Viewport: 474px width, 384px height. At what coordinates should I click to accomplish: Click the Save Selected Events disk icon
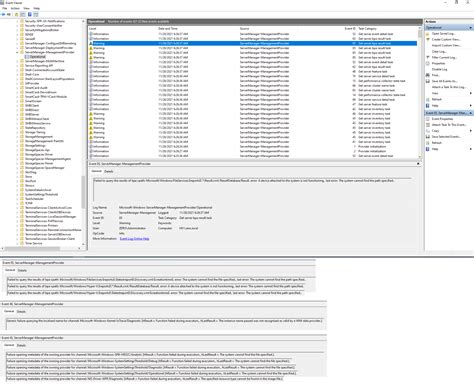[428, 137]
